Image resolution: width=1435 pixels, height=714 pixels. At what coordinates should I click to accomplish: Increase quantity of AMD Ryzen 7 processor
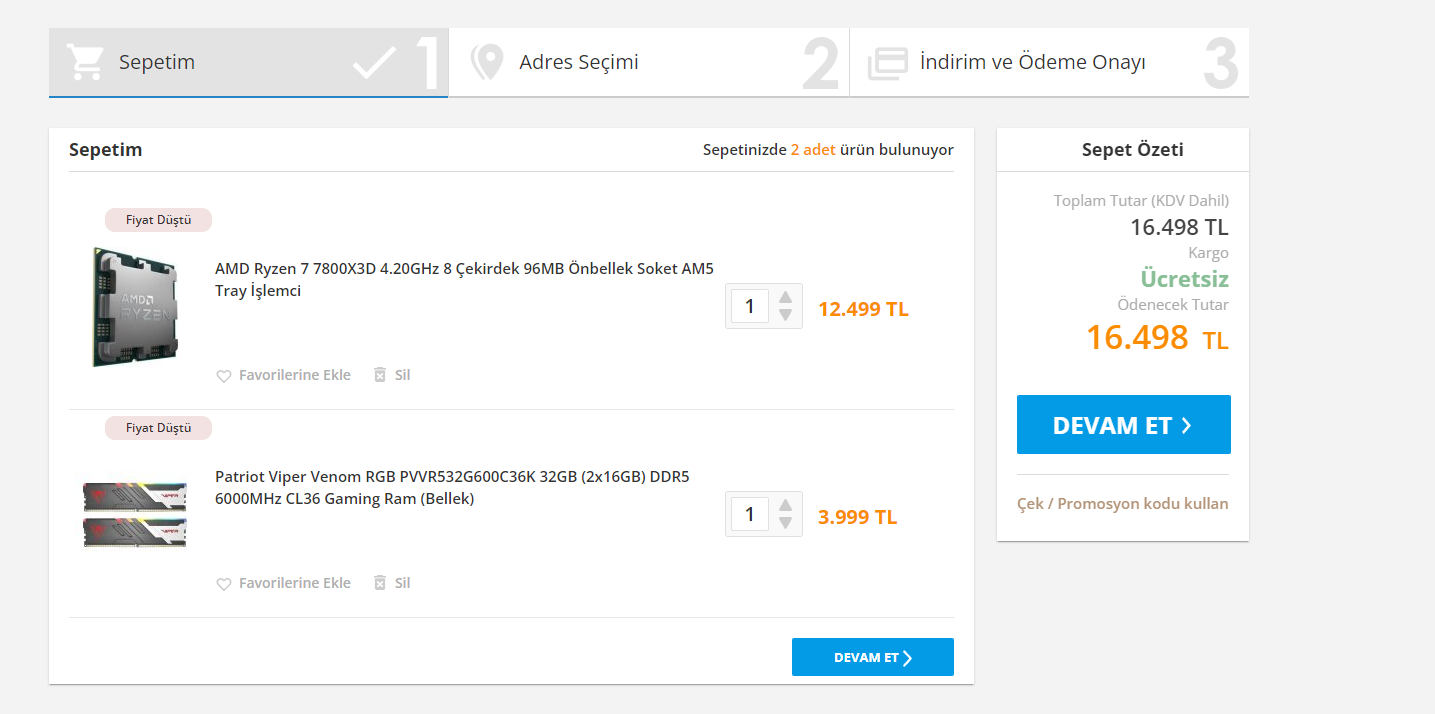pos(785,297)
